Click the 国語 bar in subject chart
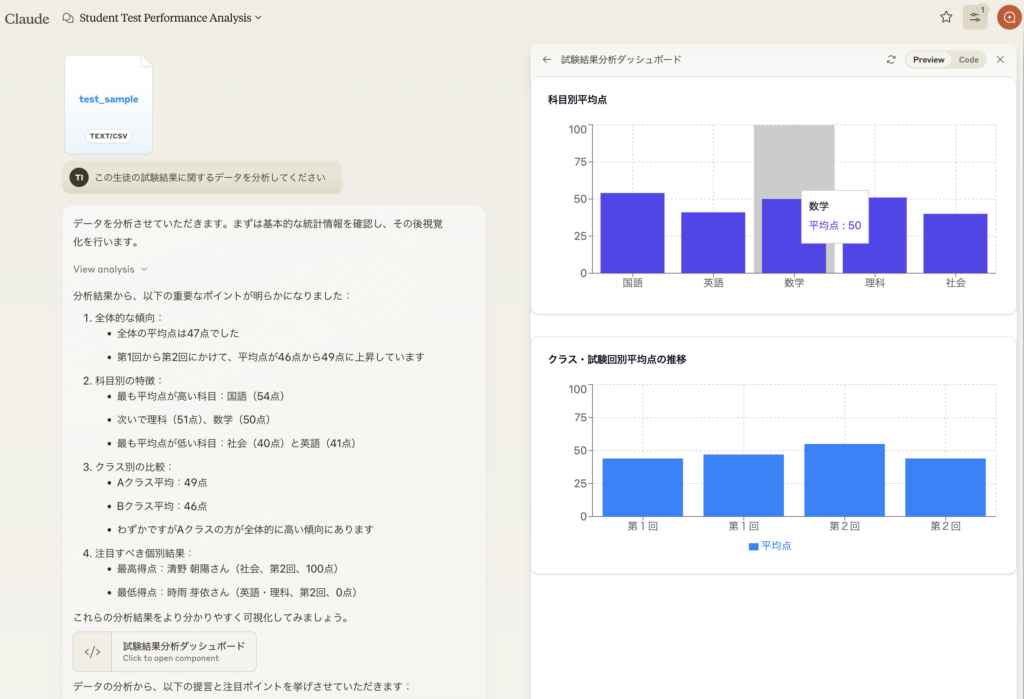Image resolution: width=1024 pixels, height=699 pixels. click(x=632, y=233)
